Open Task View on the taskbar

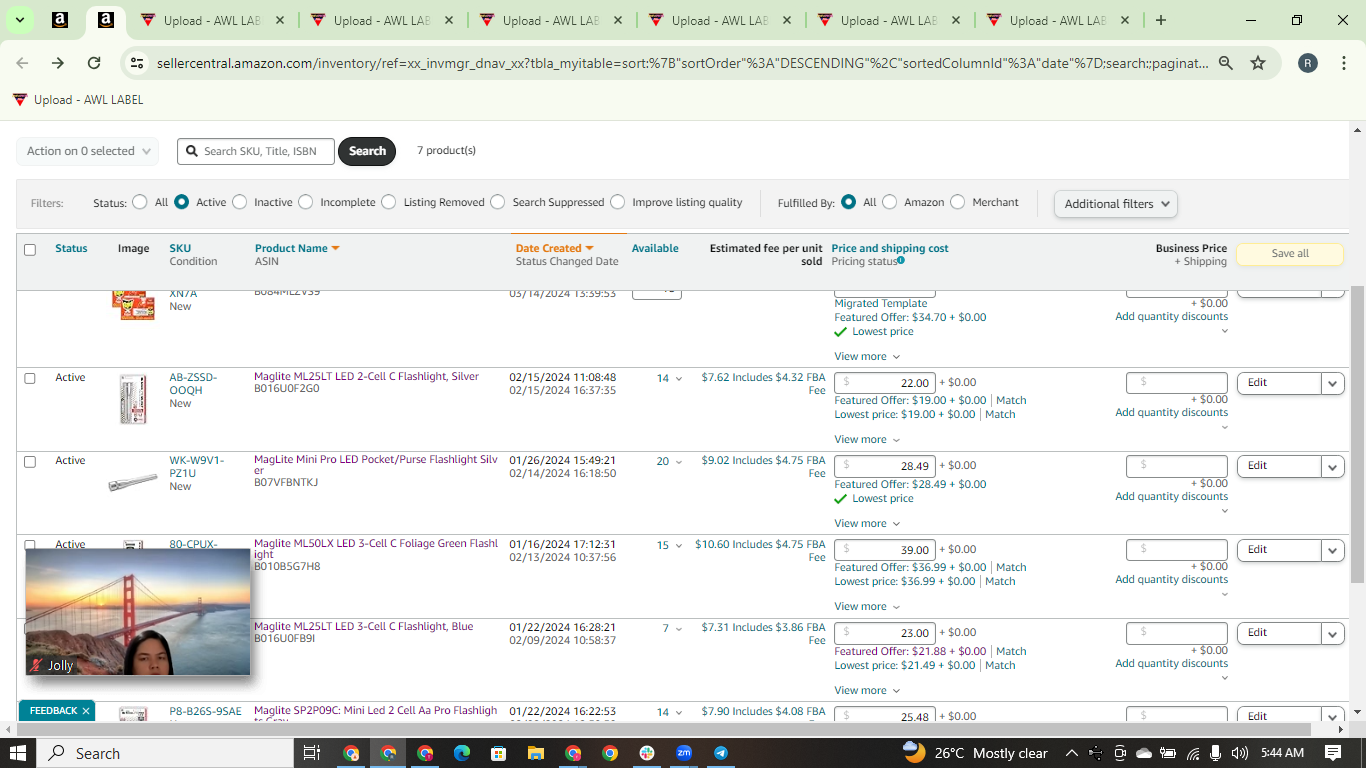pyautogui.click(x=311, y=753)
